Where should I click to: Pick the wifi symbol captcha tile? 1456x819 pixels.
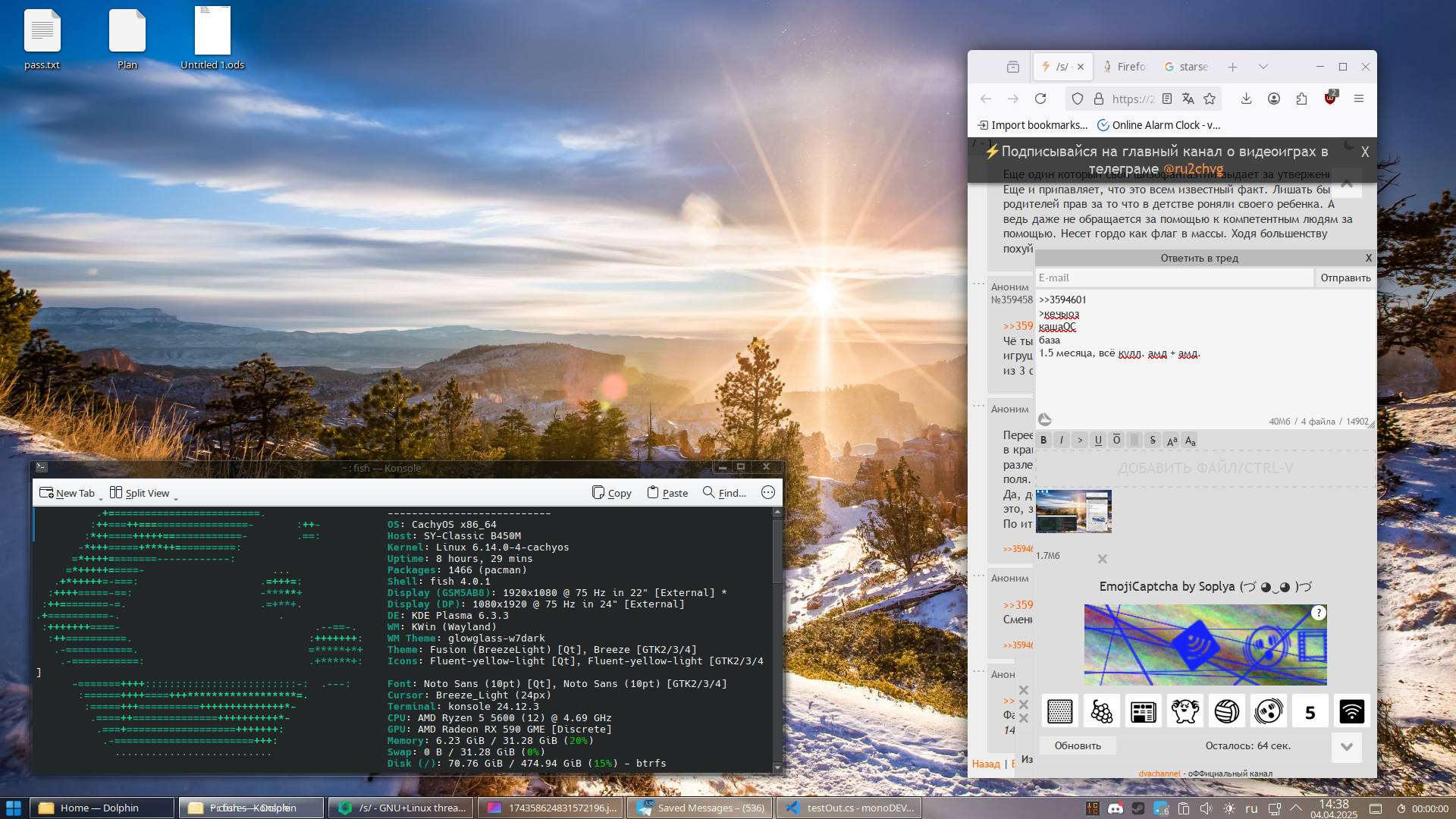(1351, 711)
